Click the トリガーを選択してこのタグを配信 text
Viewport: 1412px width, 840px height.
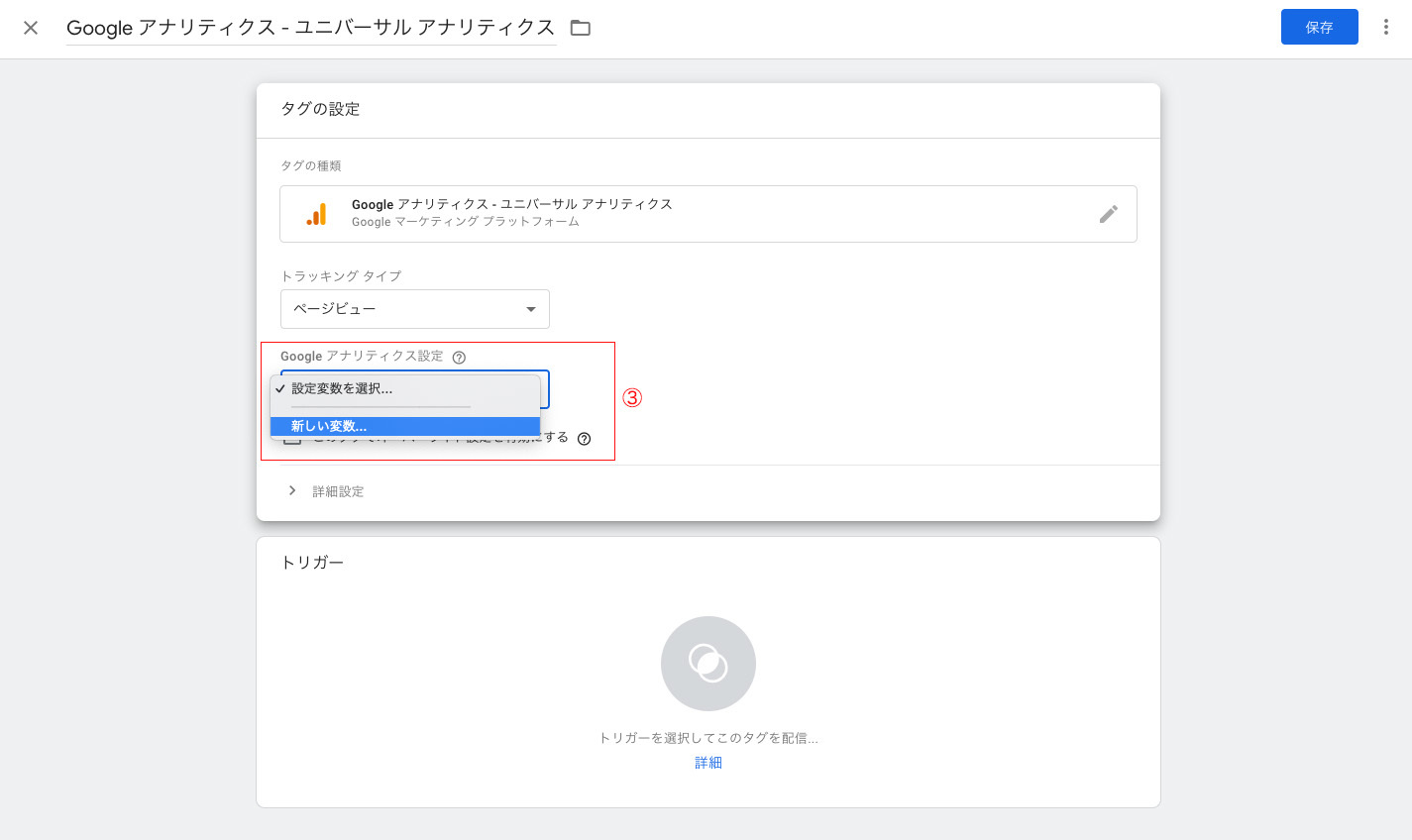coord(707,738)
